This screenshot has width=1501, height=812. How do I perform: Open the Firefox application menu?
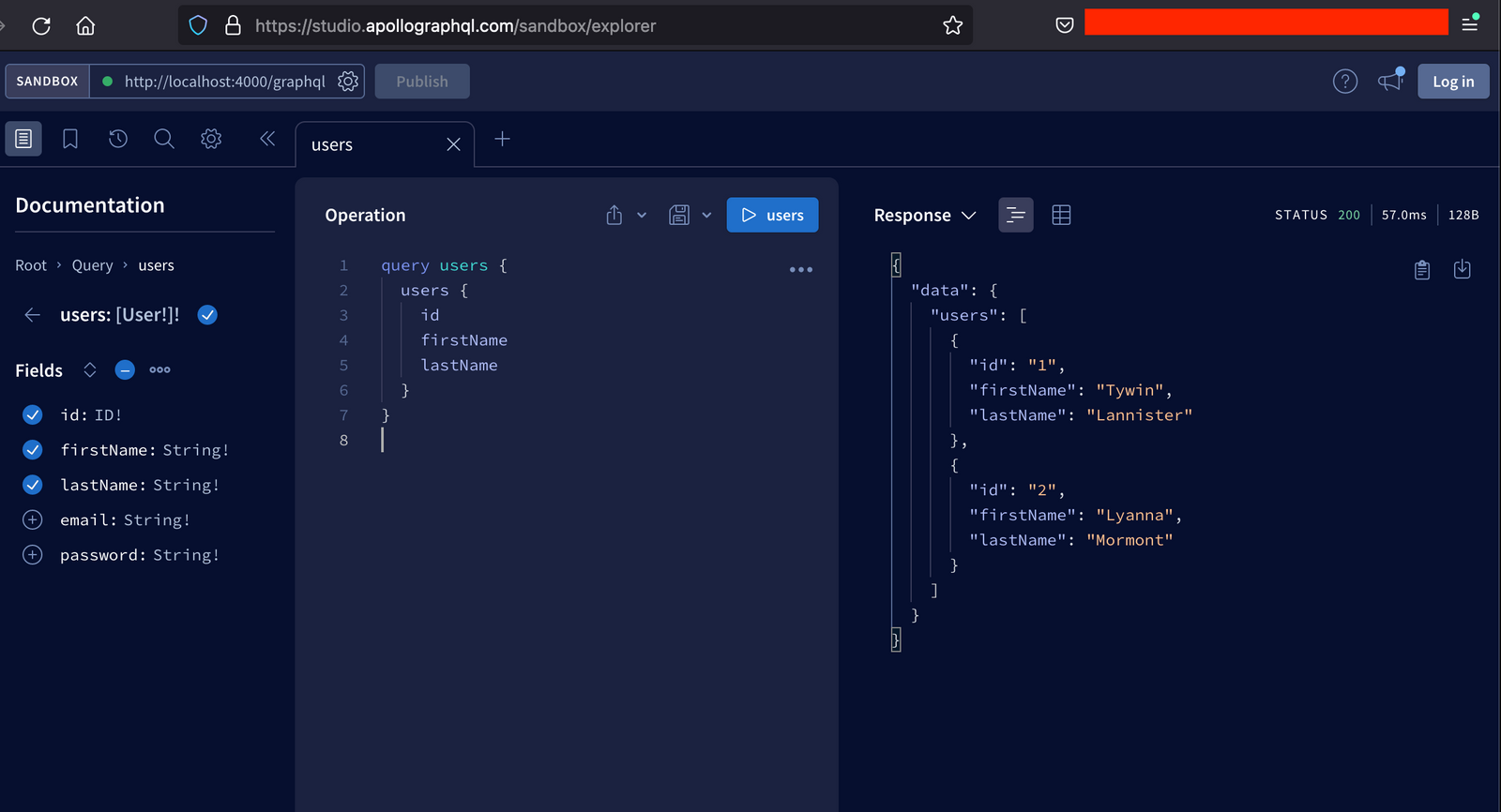[x=1470, y=24]
